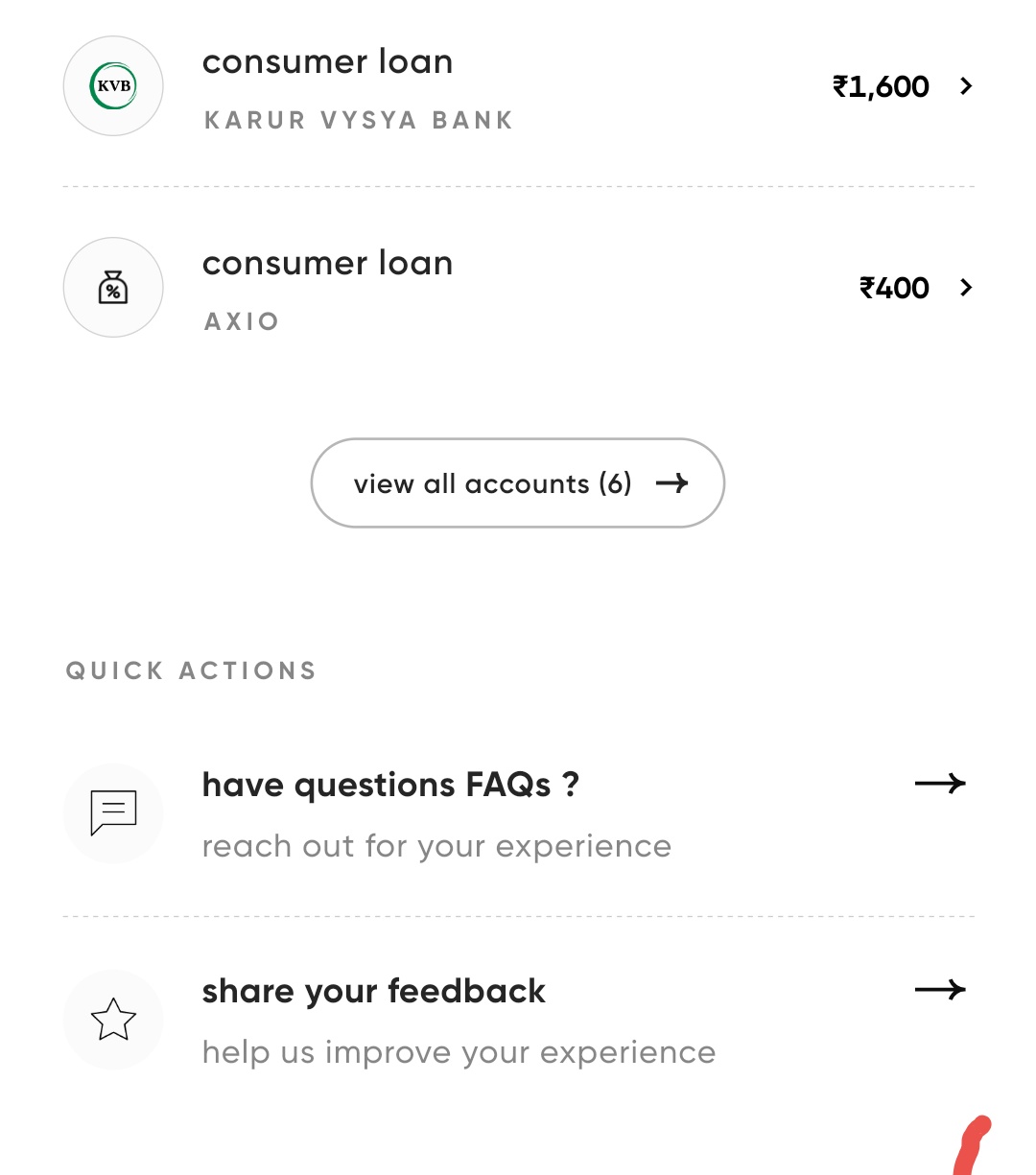The width and height of the screenshot is (1036, 1175).
Task: Open the Karur Vysya Bank consumer loan
Action: [x=327, y=62]
